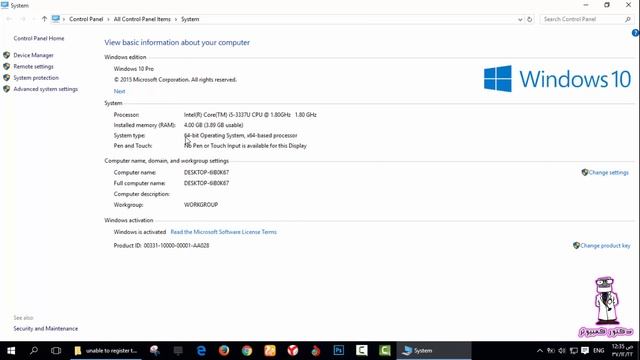
Task: Show hidden system tray icons
Action: pos(540,351)
